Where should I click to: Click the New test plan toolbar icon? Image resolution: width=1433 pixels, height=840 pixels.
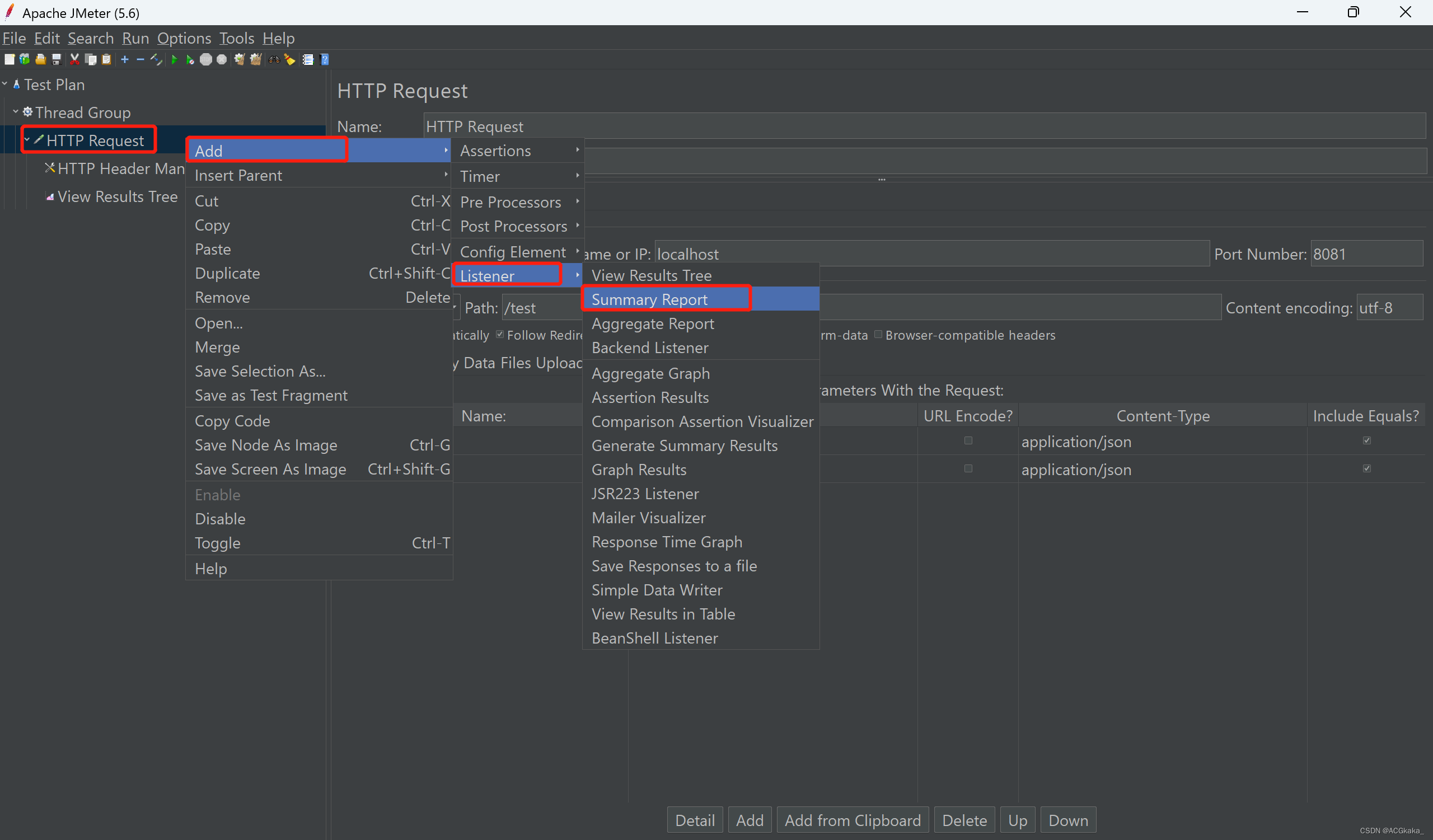[10, 60]
